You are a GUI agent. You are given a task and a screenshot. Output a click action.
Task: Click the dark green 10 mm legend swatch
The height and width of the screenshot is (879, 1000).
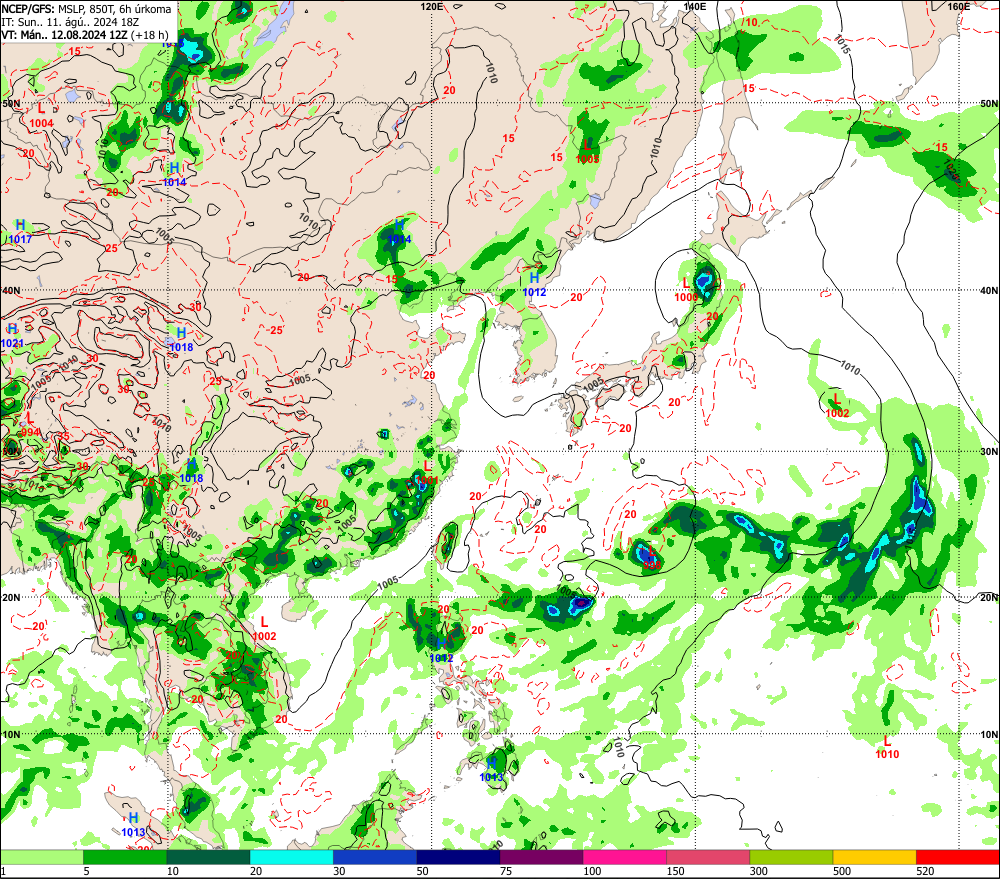tap(209, 857)
